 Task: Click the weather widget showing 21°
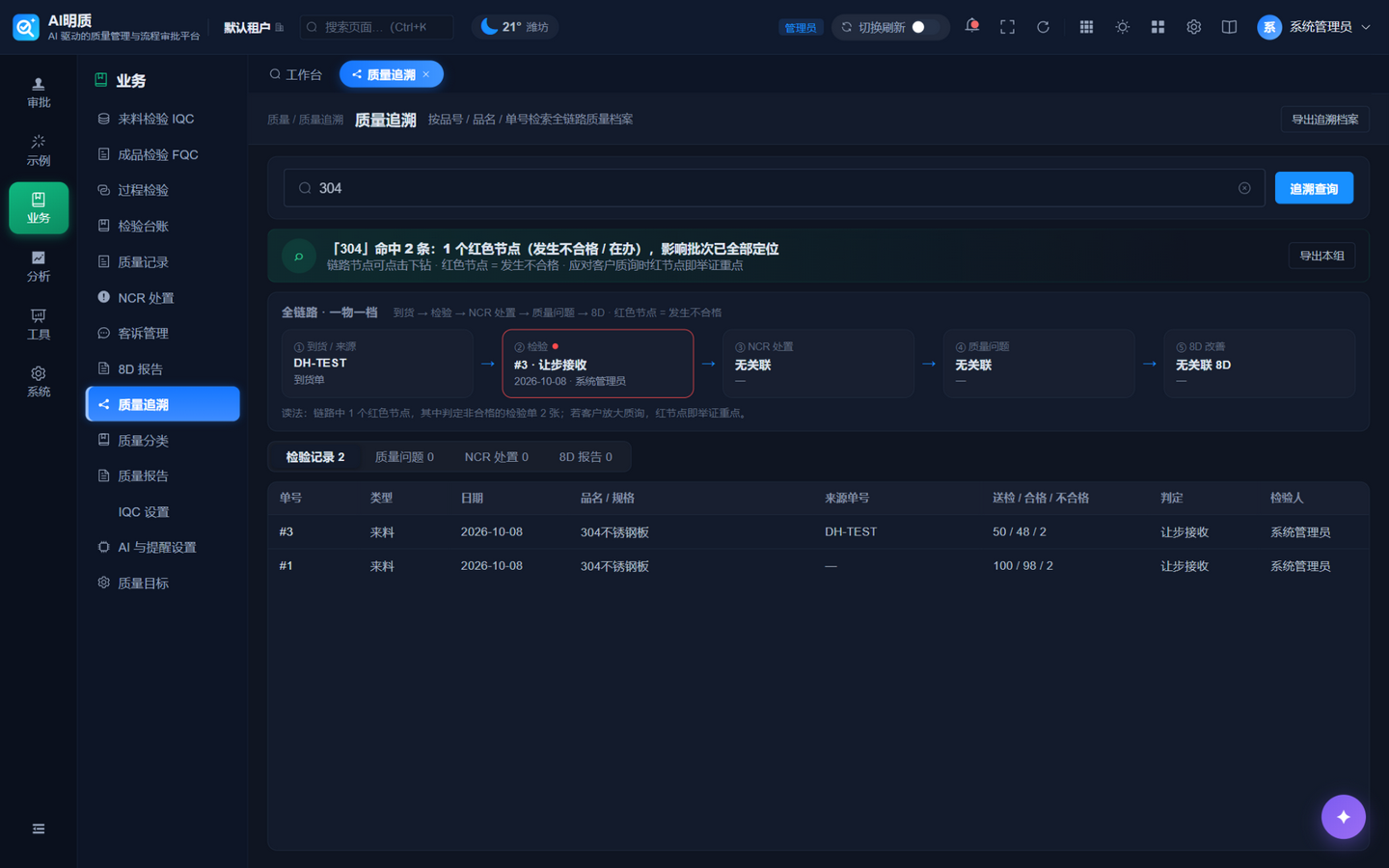tap(515, 27)
